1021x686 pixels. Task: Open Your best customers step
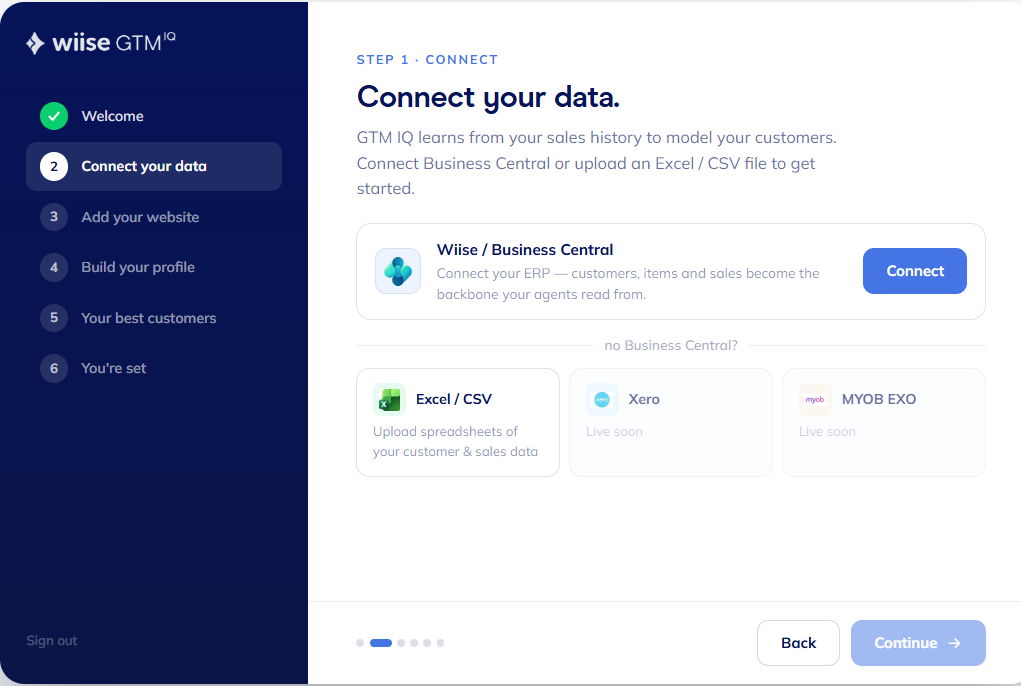154,318
